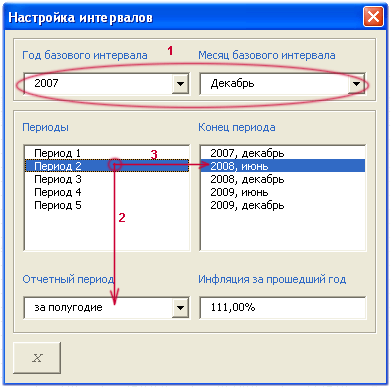Open the base interval year dropdown arrow

click(180, 83)
